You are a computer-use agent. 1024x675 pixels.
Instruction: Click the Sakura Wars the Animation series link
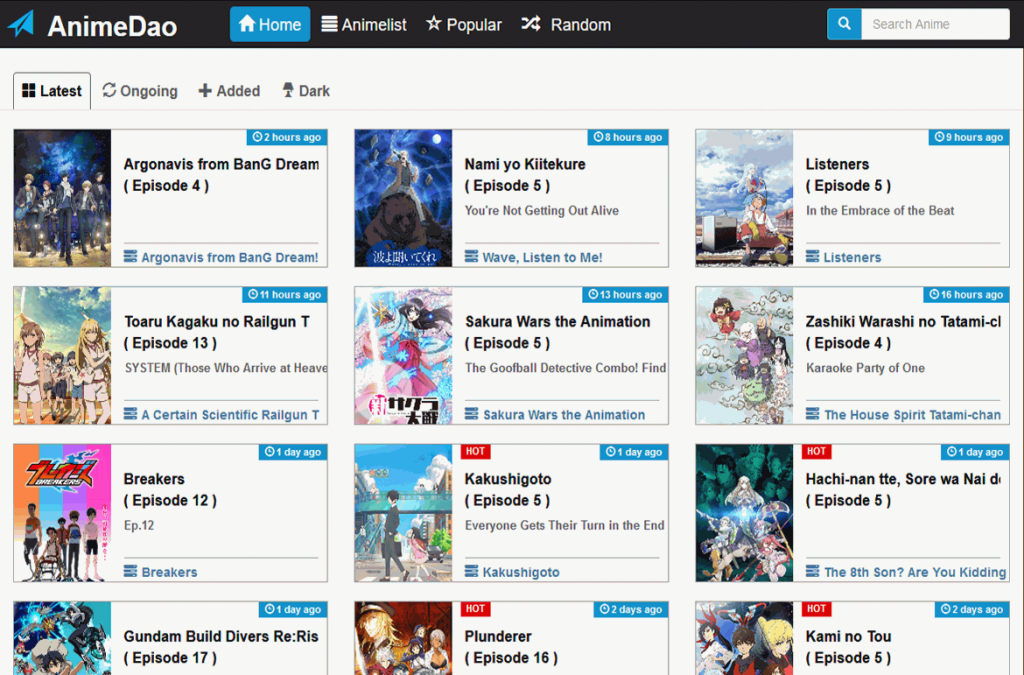[564, 415]
